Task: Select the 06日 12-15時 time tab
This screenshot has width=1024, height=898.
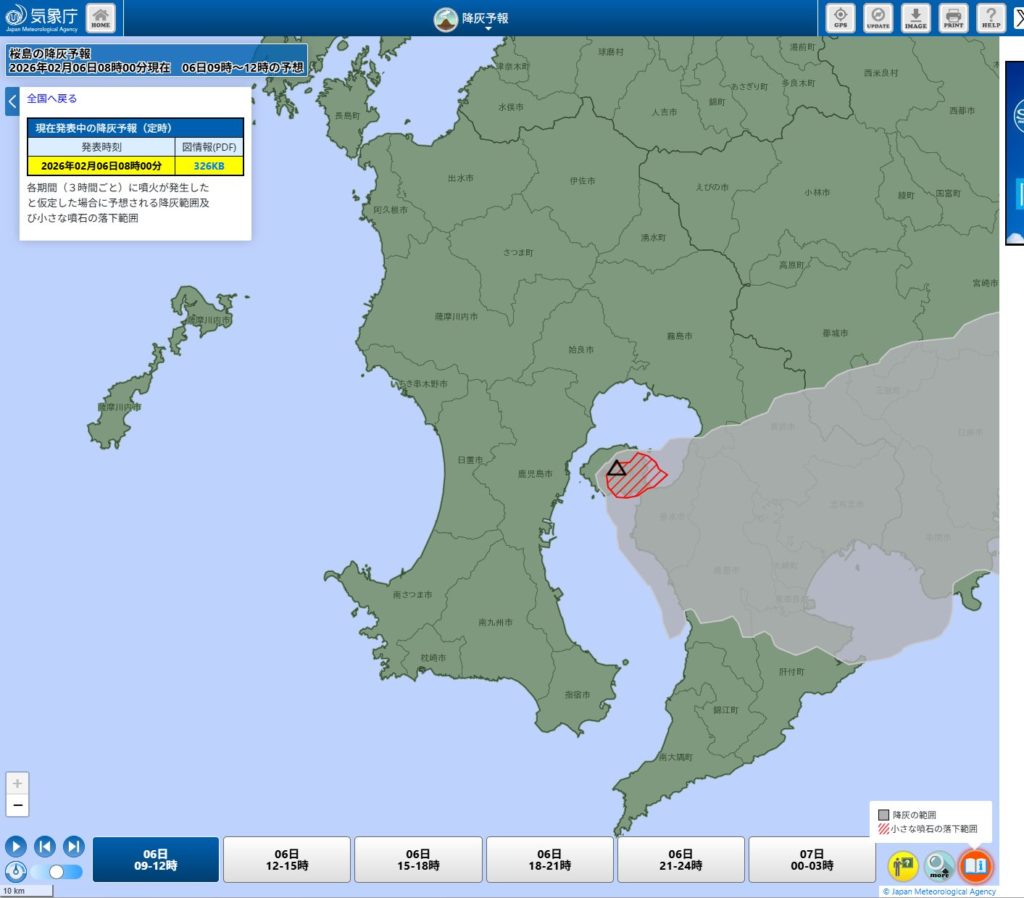Action: (286, 859)
